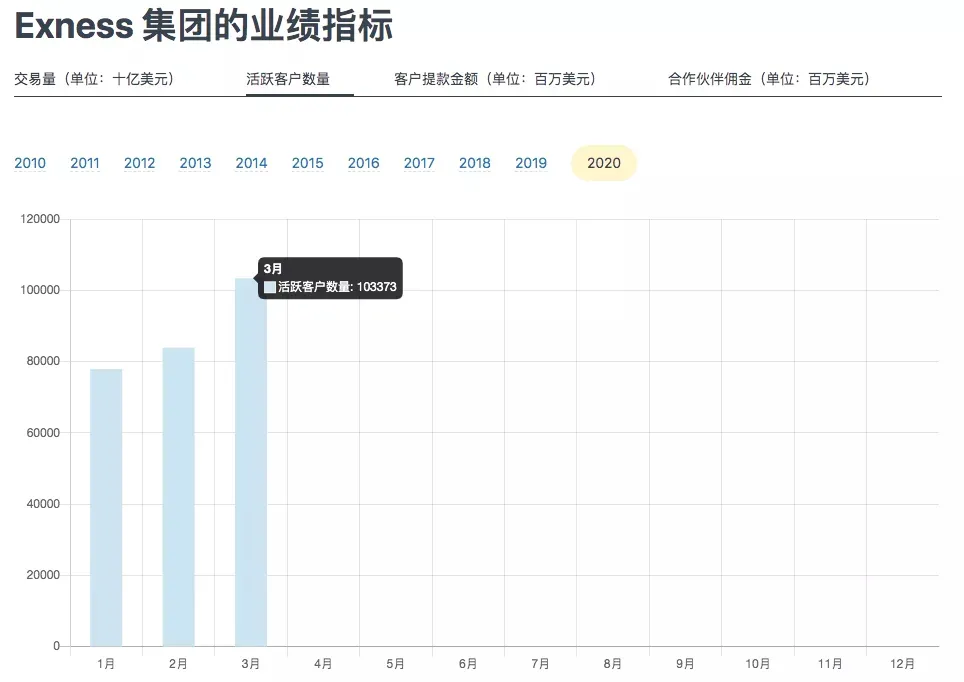Select year 2010
The image size is (964, 682).
tap(30, 163)
